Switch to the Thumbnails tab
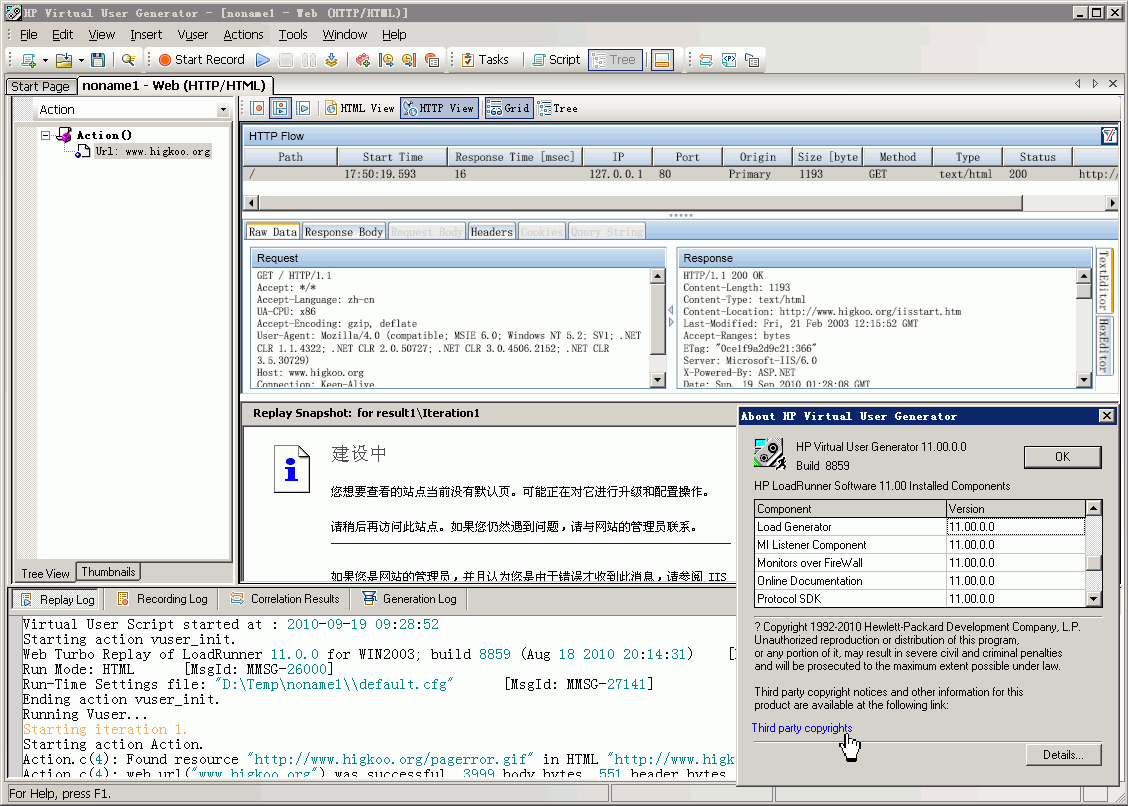 (x=108, y=571)
